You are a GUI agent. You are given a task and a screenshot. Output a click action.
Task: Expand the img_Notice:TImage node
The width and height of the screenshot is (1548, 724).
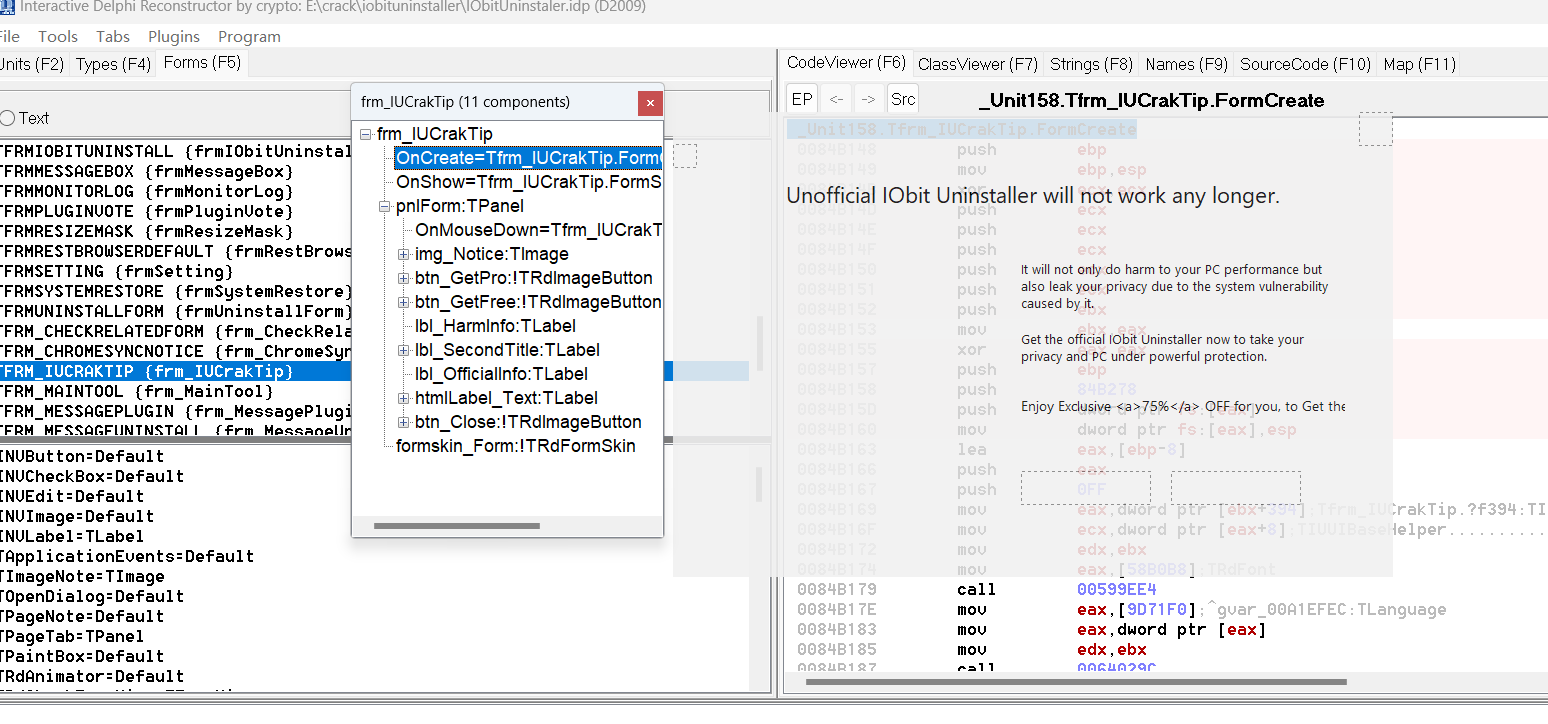[404, 254]
